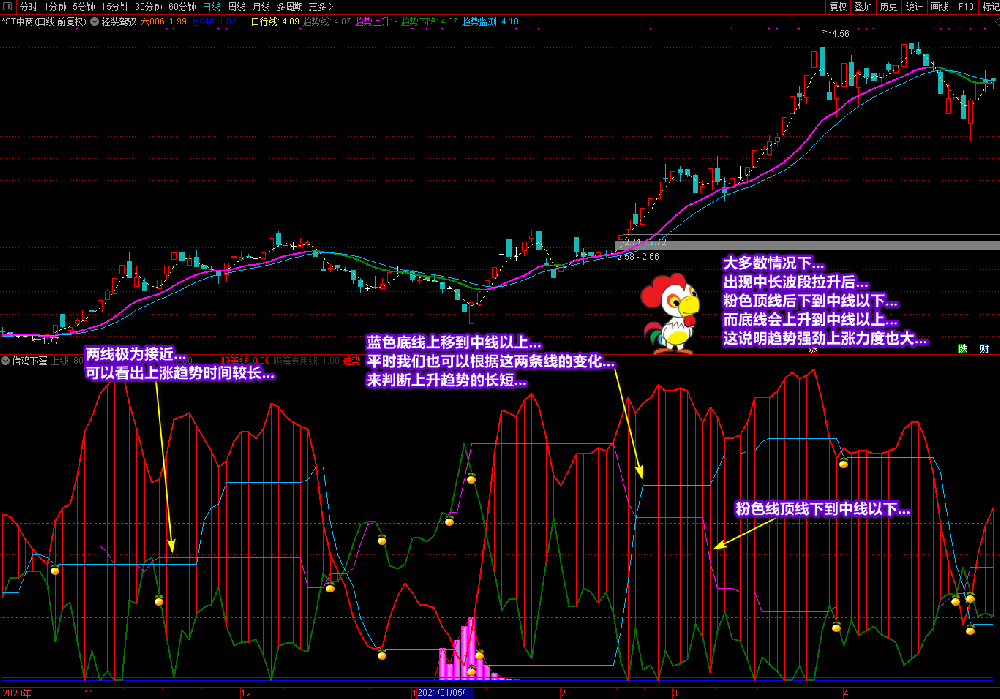Click the 叠加 overlay button
Viewport: 1000px width, 699px height.
tap(863, 6)
